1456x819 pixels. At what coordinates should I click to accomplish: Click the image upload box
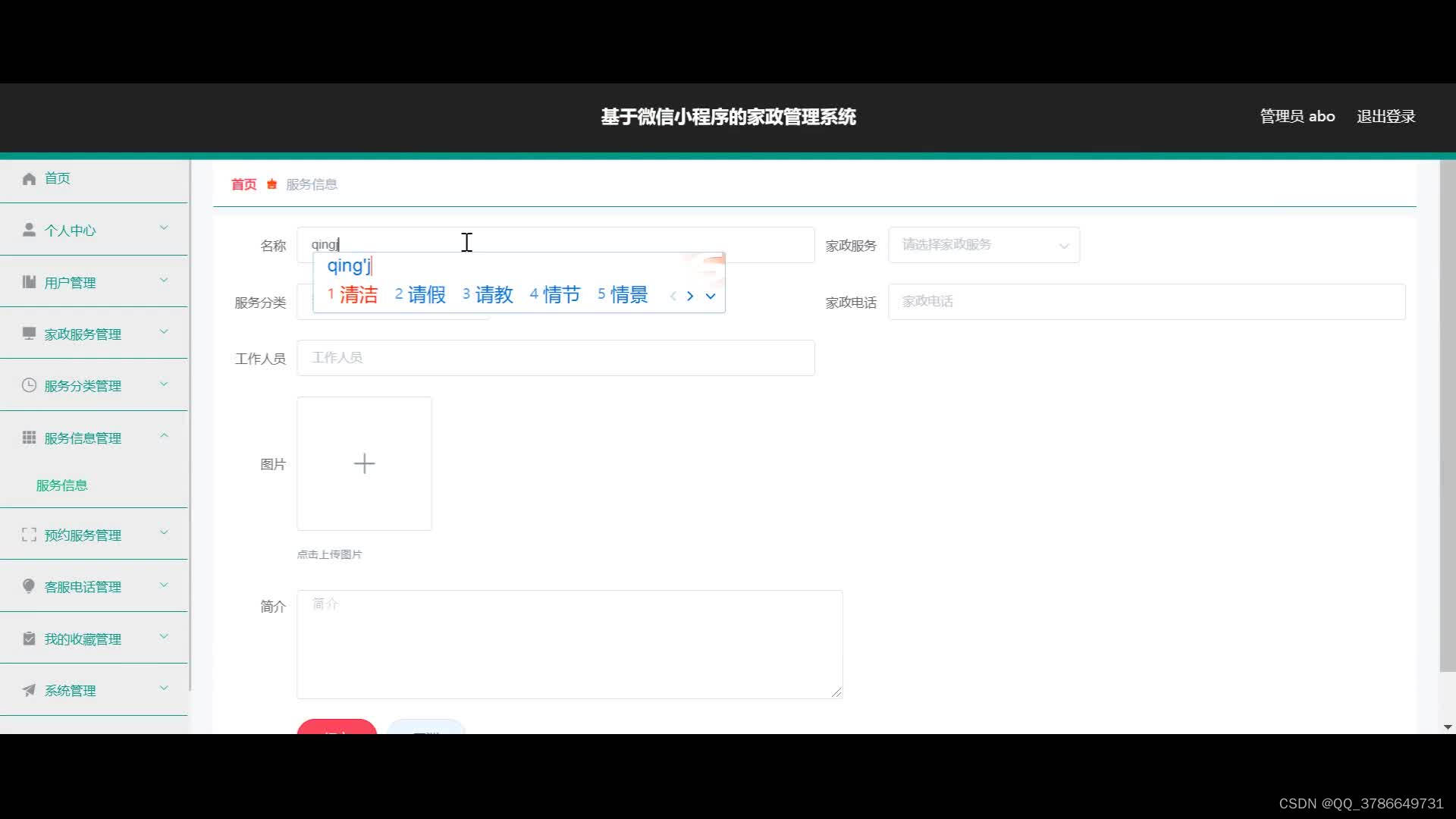364,463
